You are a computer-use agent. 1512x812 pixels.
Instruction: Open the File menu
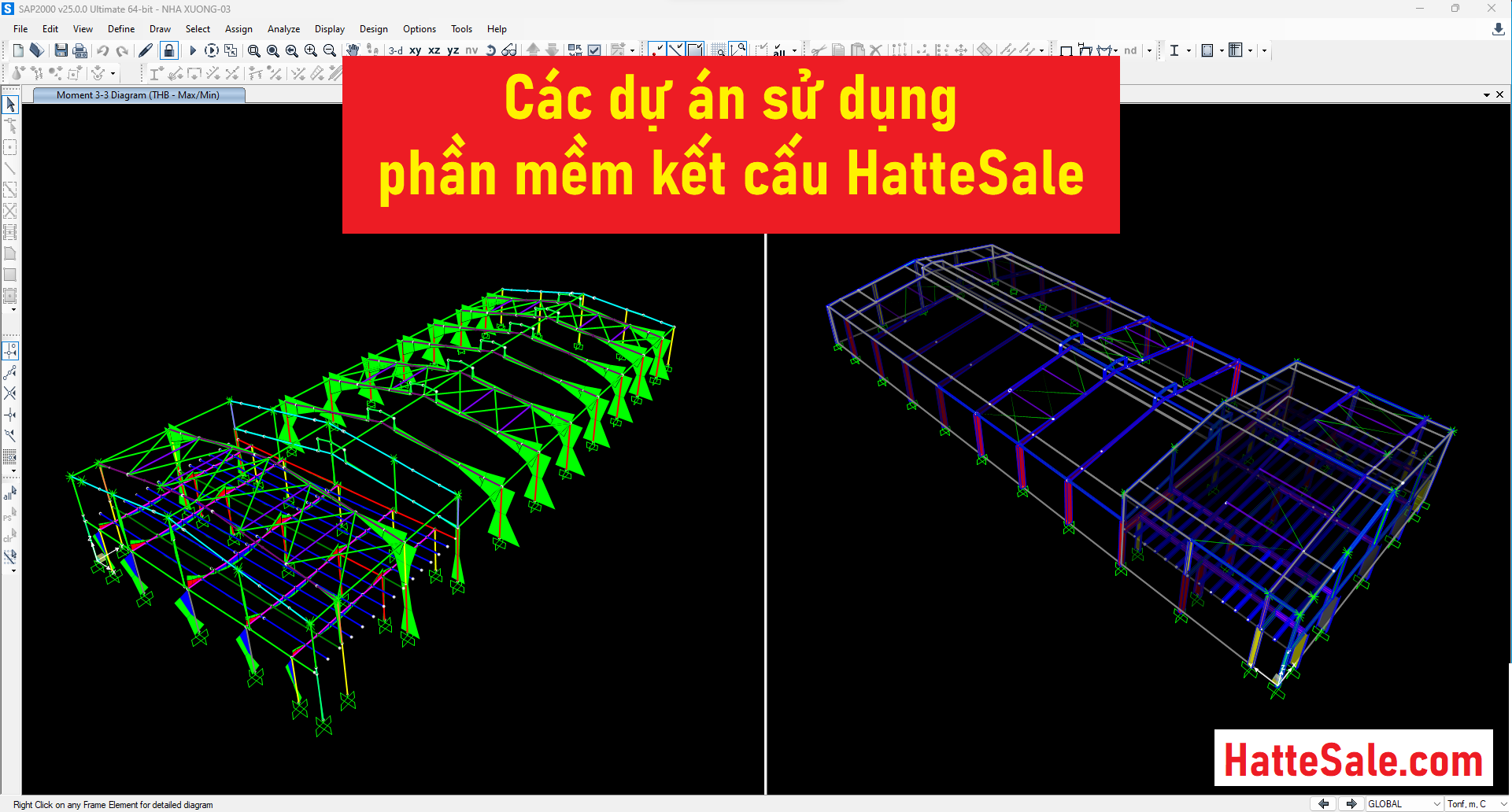coord(20,29)
